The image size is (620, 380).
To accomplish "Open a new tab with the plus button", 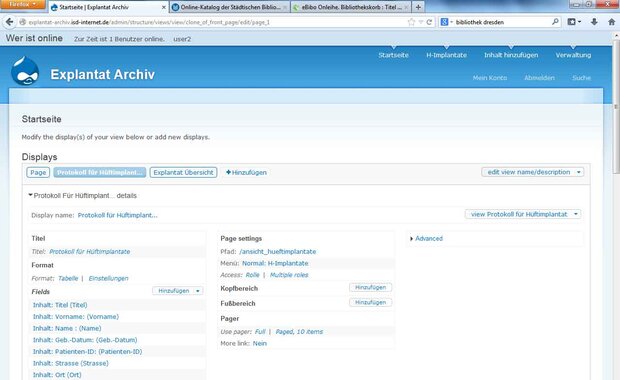I will pos(418,7).
